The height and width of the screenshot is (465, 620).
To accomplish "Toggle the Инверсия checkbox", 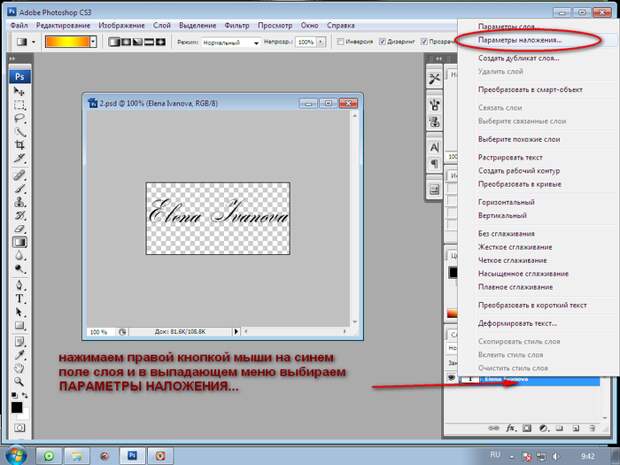I will tap(340, 42).
